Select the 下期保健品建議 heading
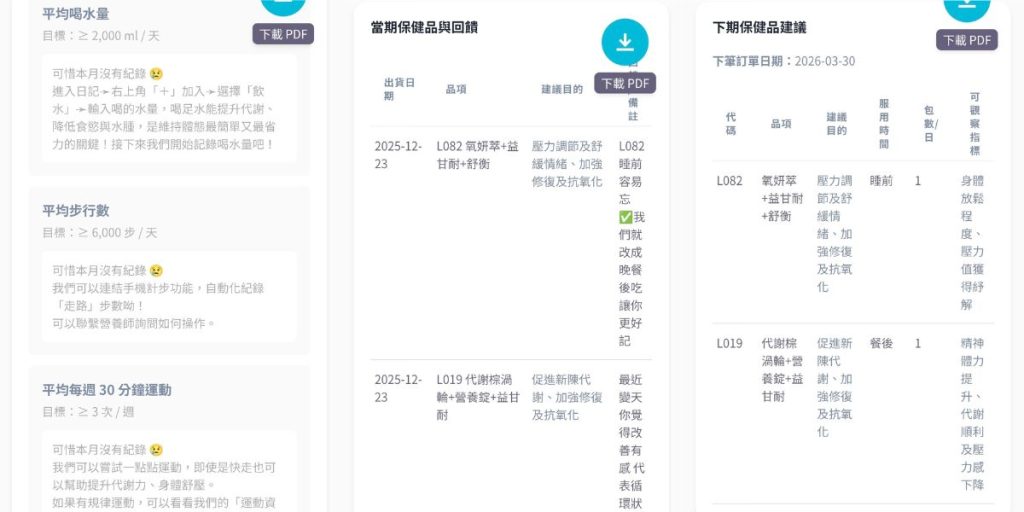The image size is (1024, 512). [760, 27]
